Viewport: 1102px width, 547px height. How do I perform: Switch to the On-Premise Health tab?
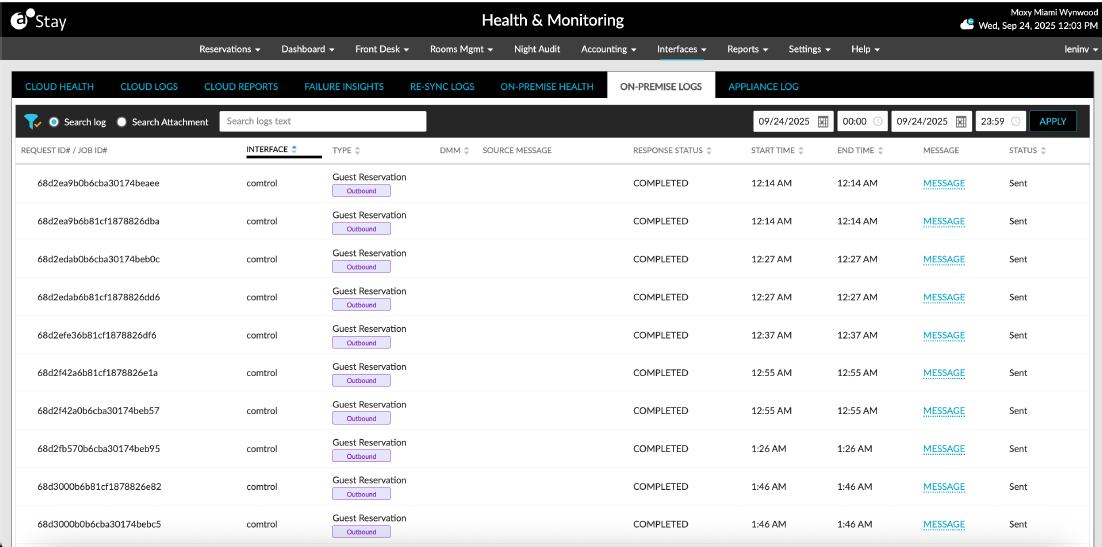547,87
